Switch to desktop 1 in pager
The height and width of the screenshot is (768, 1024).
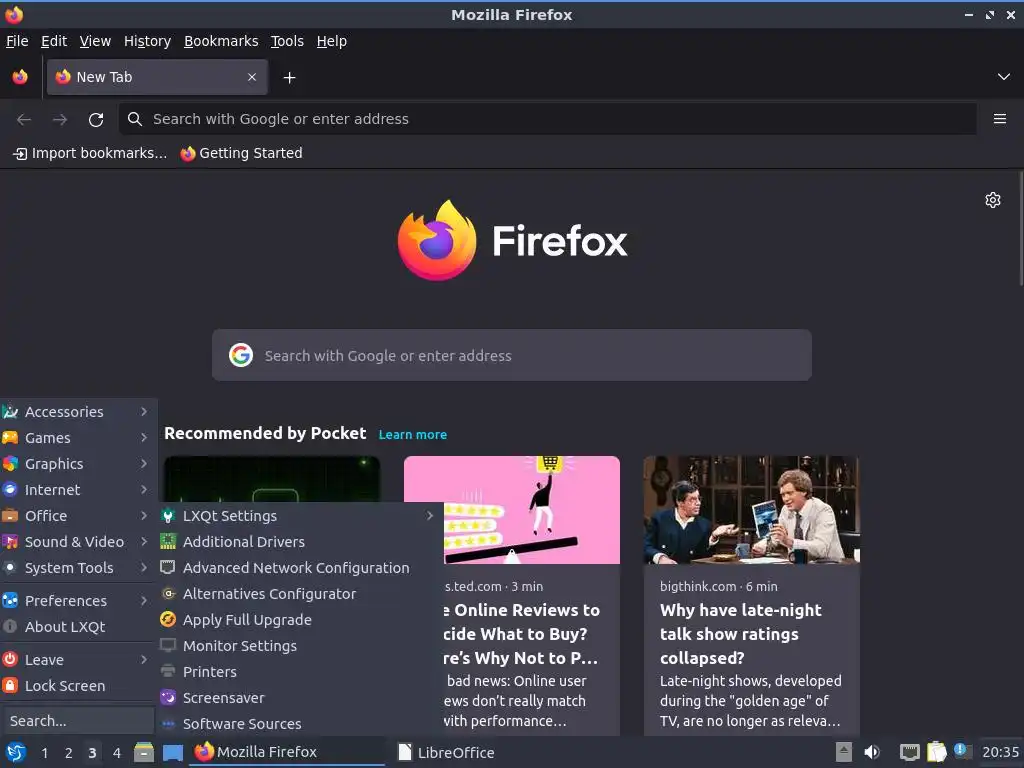coord(44,753)
